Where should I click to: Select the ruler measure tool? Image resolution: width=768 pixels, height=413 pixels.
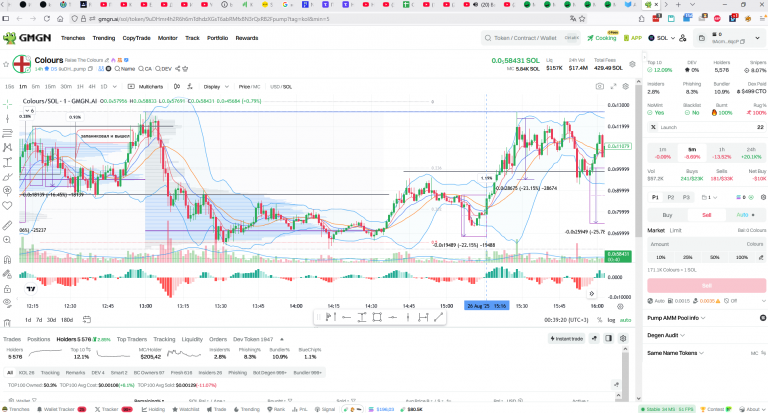[7, 225]
